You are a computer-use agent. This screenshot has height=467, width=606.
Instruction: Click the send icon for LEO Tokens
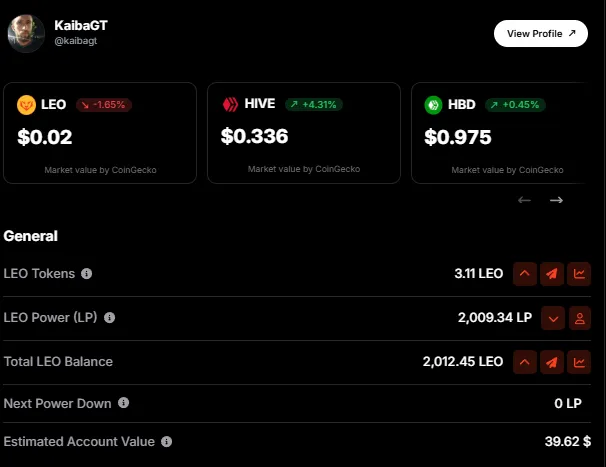552,274
